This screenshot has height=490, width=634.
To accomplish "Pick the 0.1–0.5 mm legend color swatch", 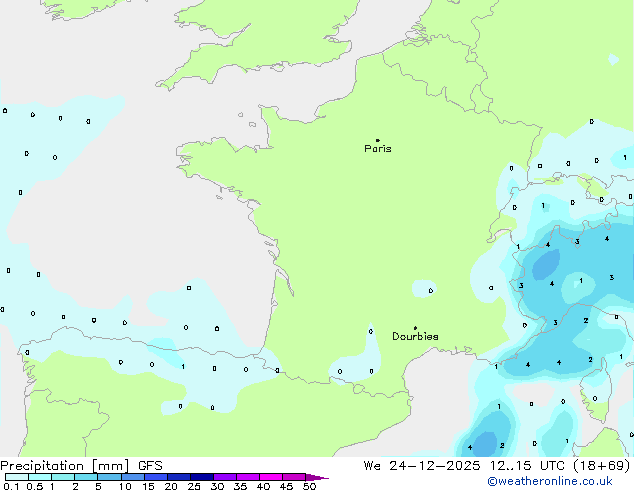I will (x=17, y=477).
